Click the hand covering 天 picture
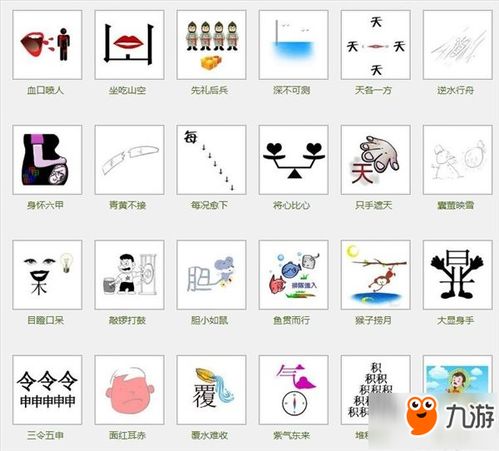 [376, 160]
